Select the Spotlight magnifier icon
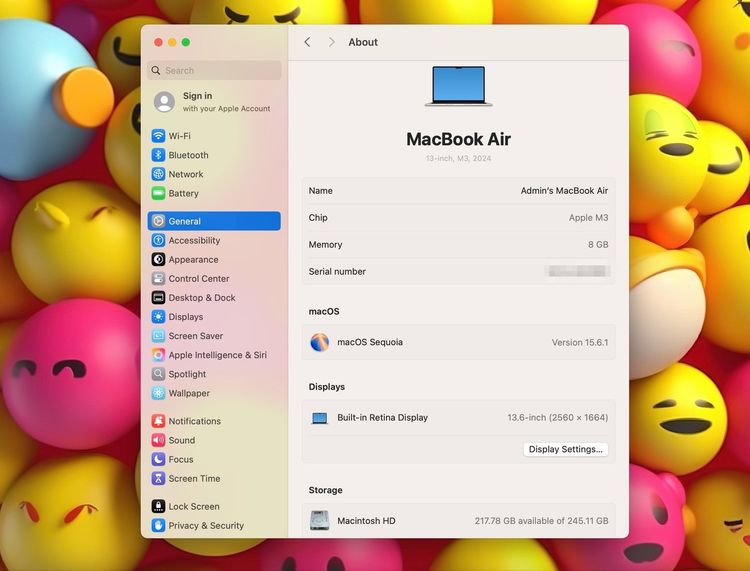Screen dimensions: 750x571 (x=158, y=374)
